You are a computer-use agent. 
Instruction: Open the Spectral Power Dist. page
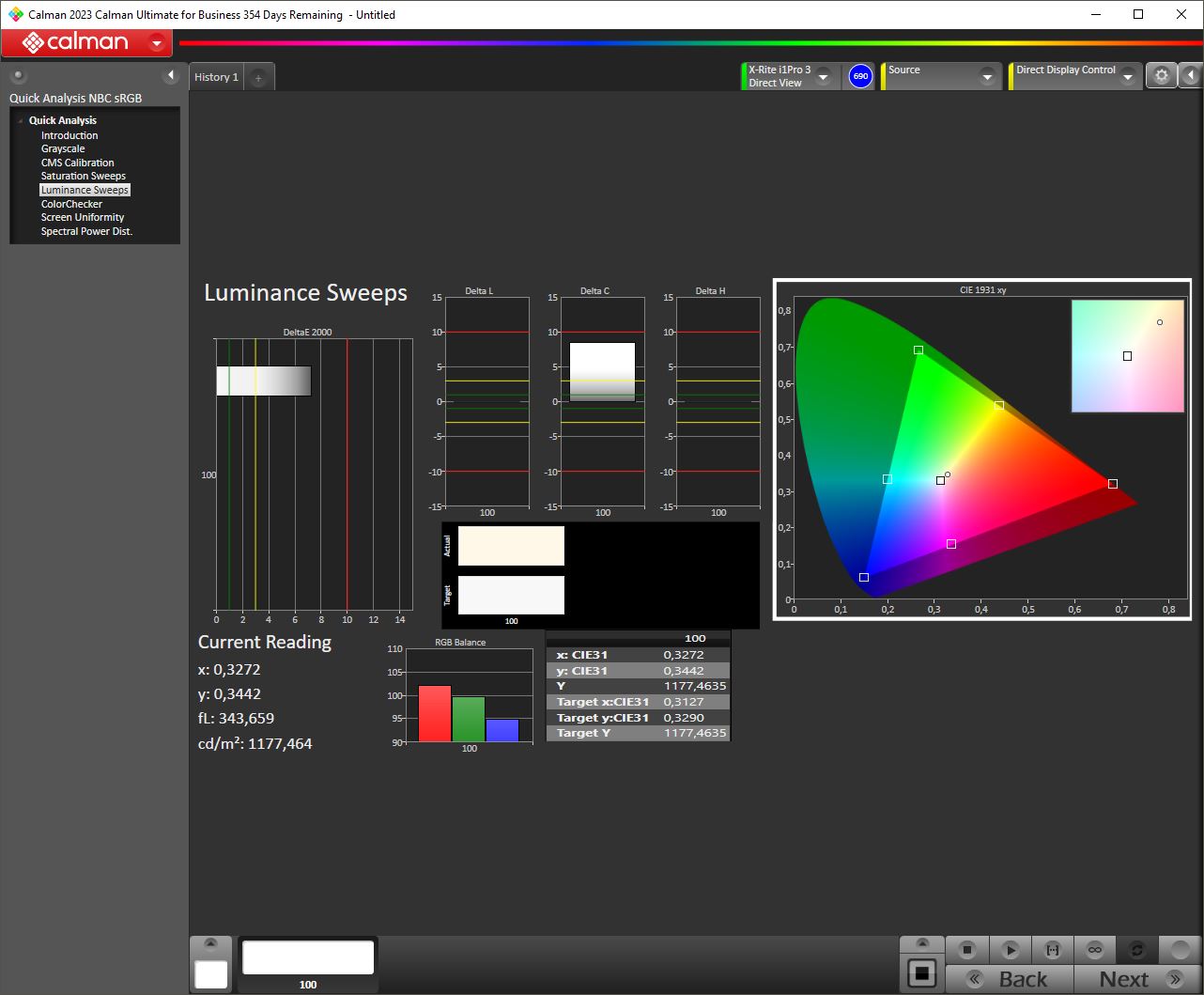click(86, 231)
